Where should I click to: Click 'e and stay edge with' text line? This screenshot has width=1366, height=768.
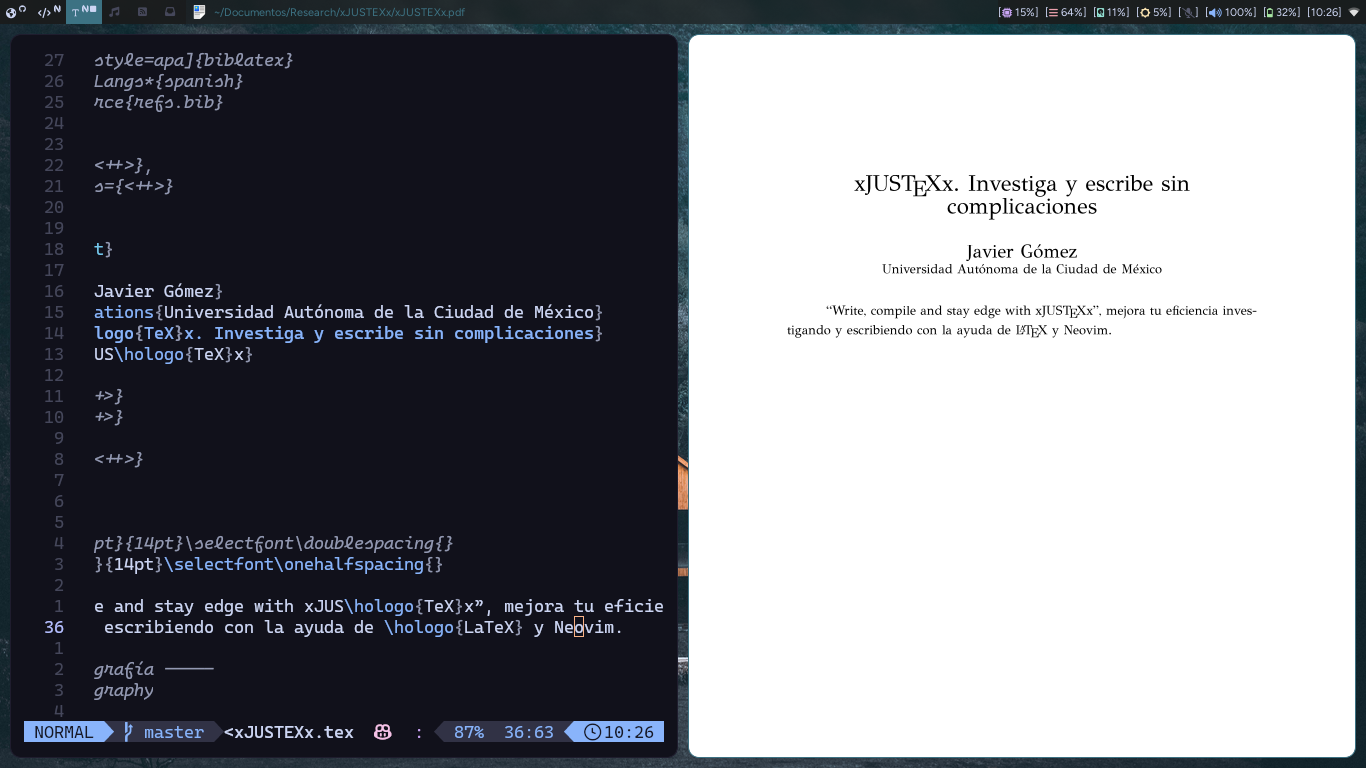[194, 606]
